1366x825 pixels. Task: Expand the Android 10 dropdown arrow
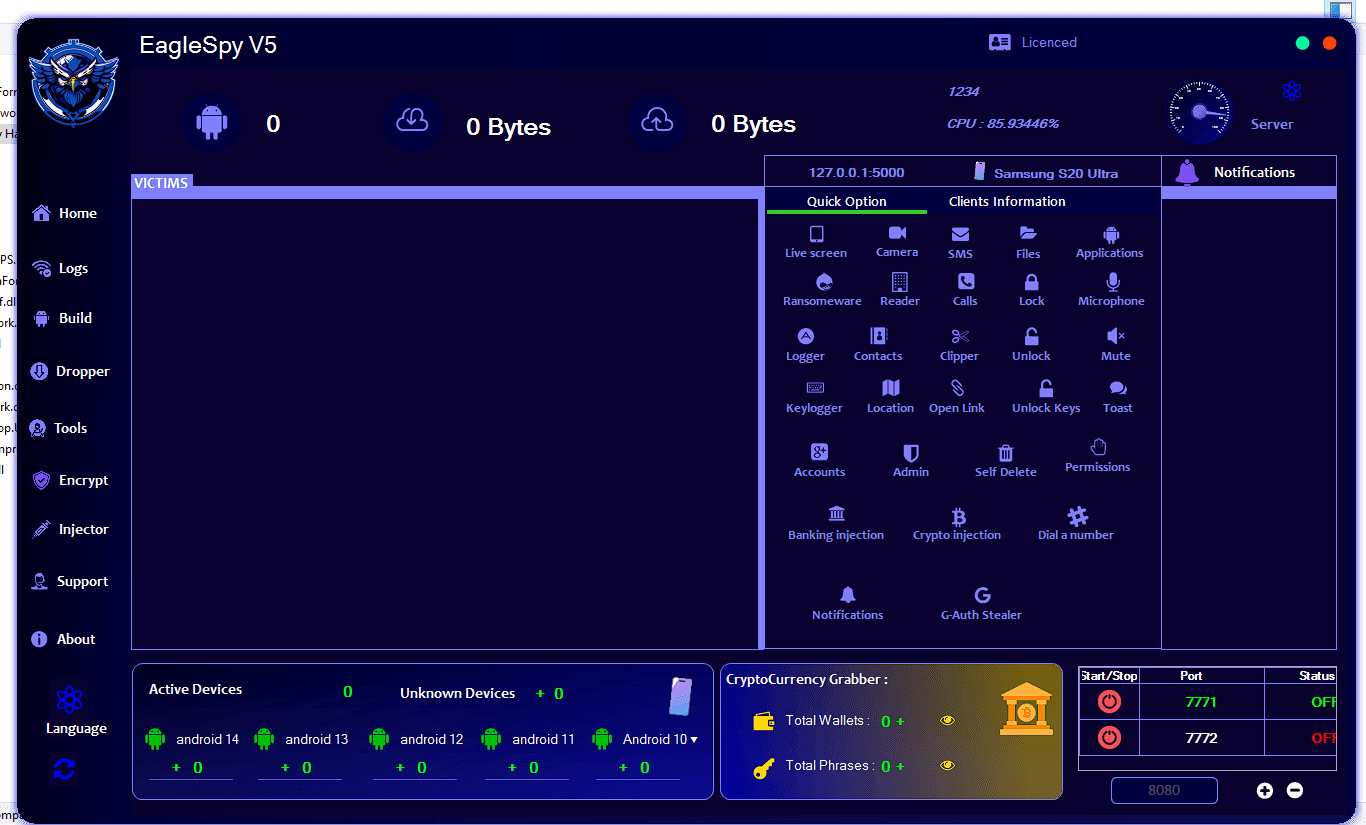click(694, 740)
